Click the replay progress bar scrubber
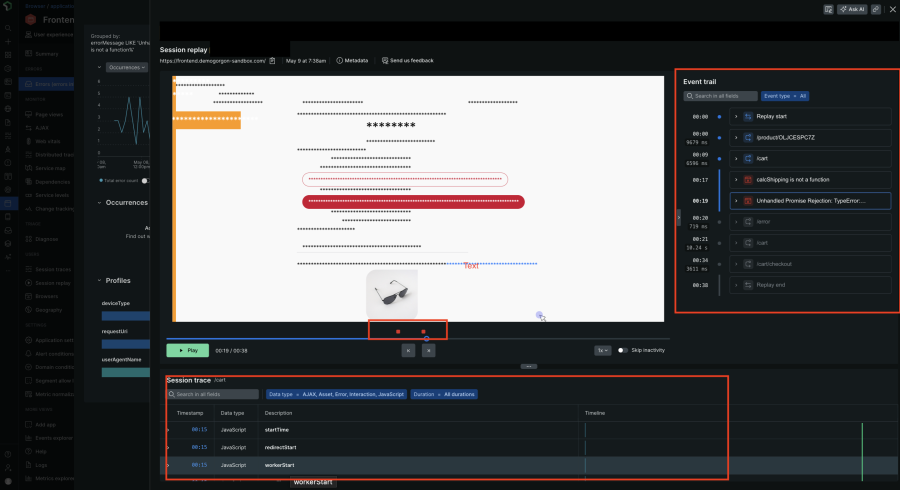900x490 pixels. pyautogui.click(x=427, y=339)
